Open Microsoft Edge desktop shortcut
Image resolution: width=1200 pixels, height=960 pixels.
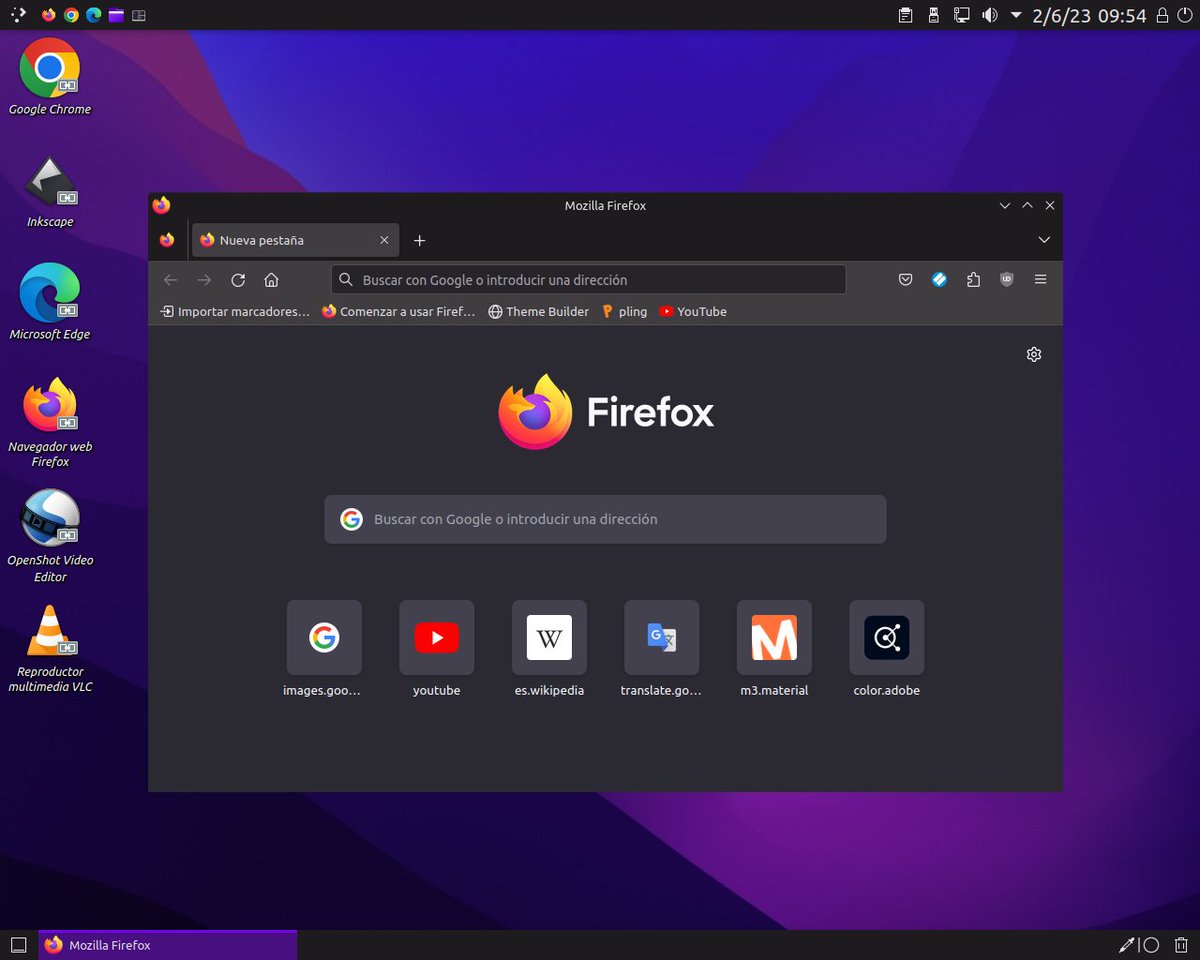(50, 302)
